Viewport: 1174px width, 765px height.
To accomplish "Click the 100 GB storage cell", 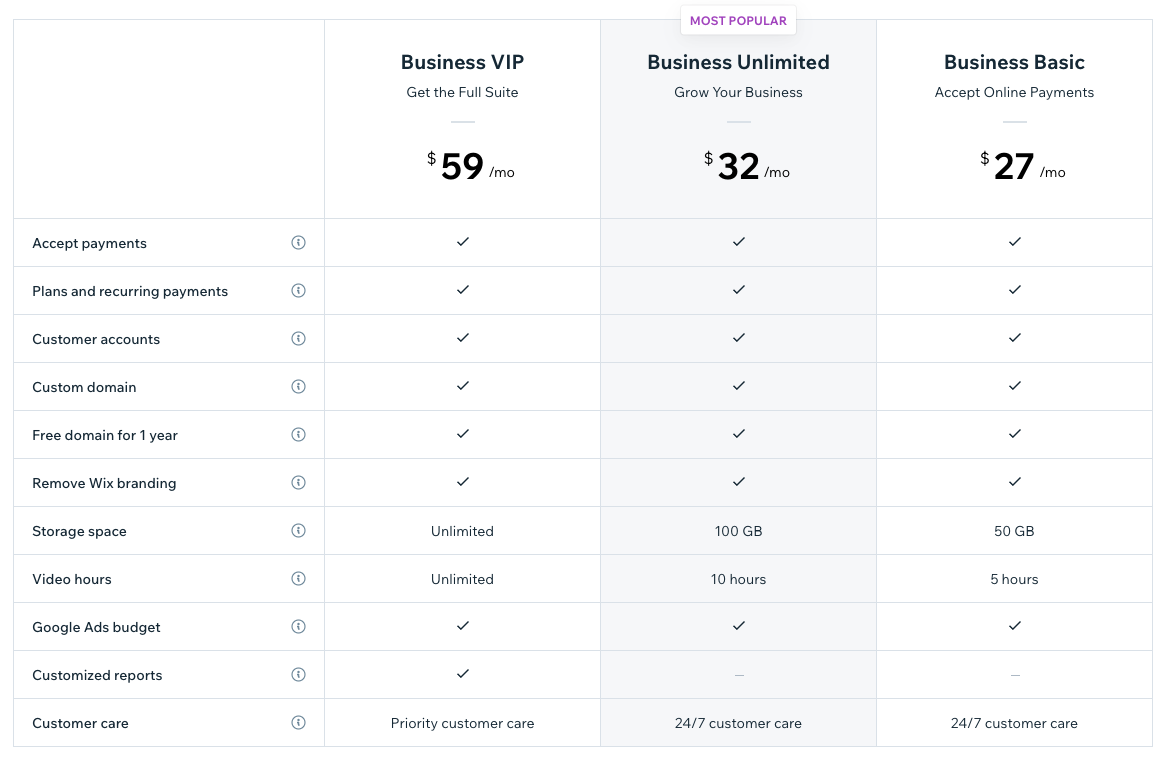I will point(738,531).
